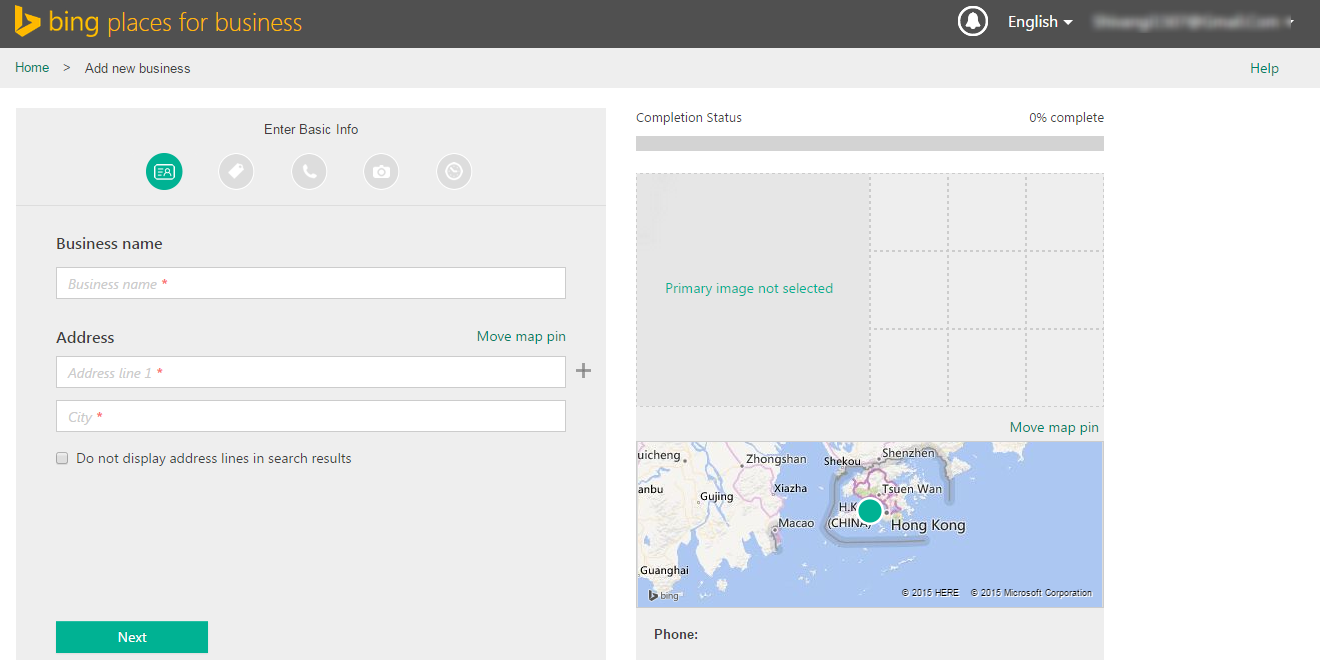Click the 'Macao' label on map
1320x660 pixels.
[x=796, y=523]
